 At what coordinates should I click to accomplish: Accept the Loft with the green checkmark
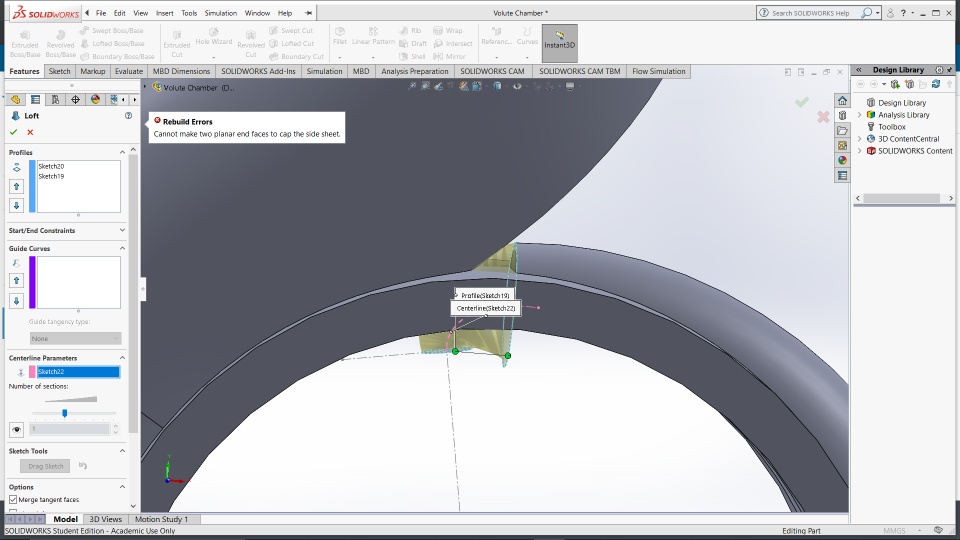coord(14,132)
